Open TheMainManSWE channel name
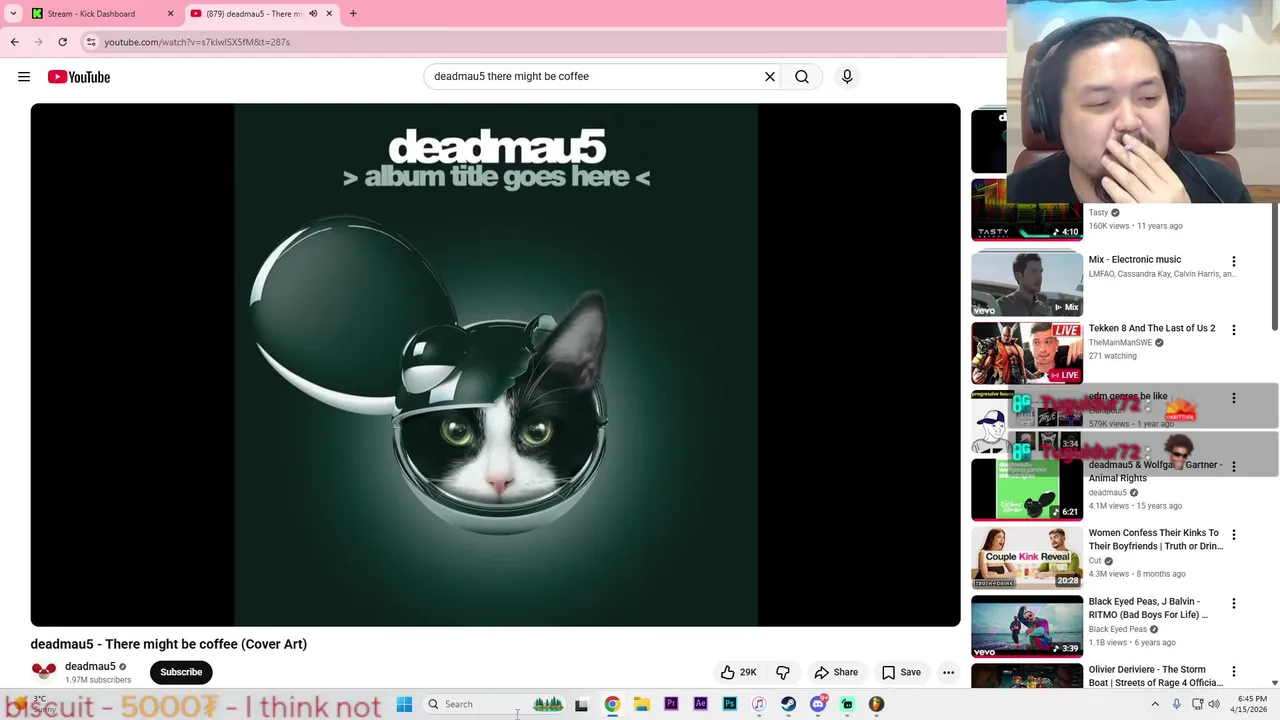 click(1120, 343)
